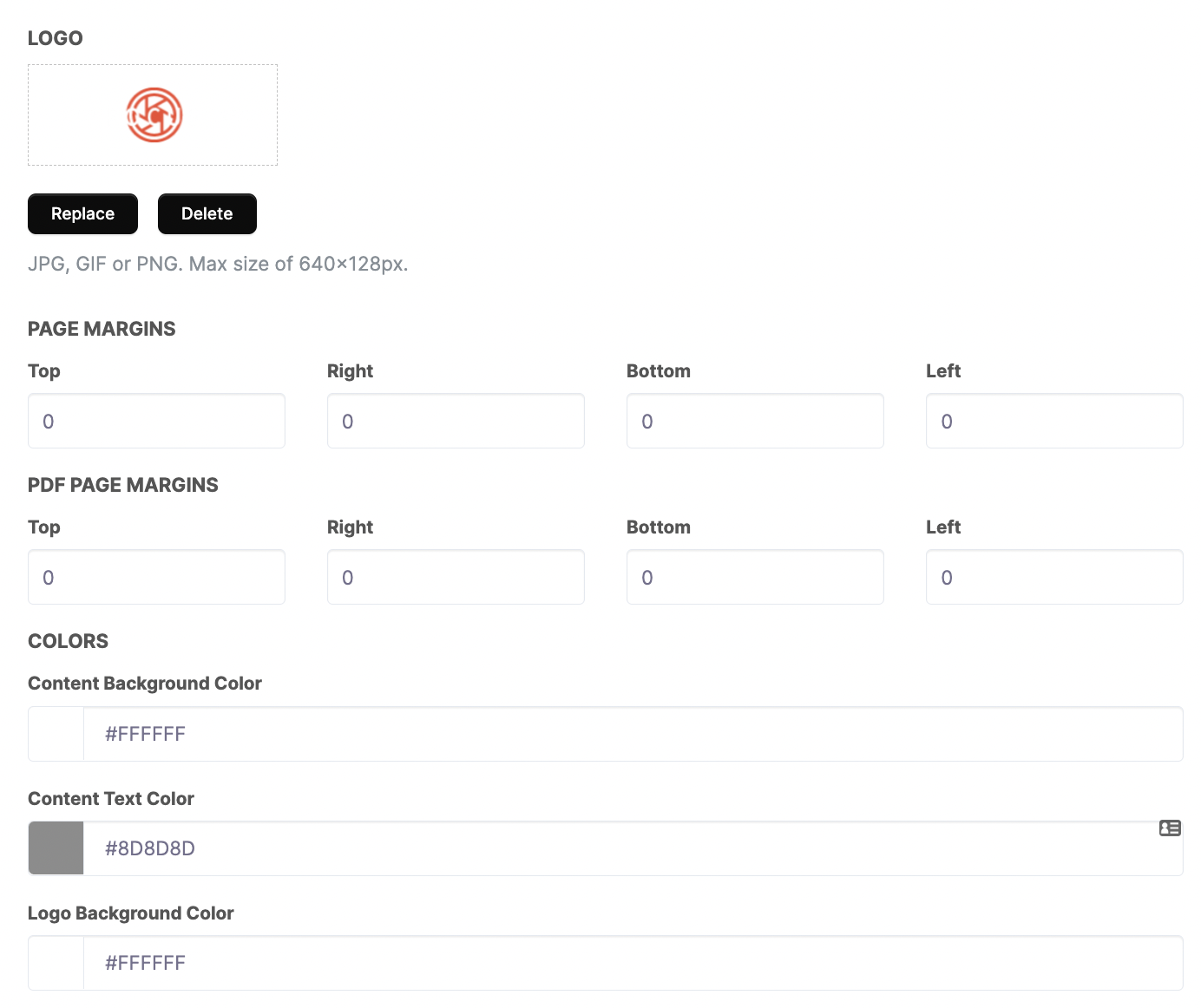This screenshot has width=1201, height=1008.
Task: Focus the Page Margins Top field
Action: 156,421
